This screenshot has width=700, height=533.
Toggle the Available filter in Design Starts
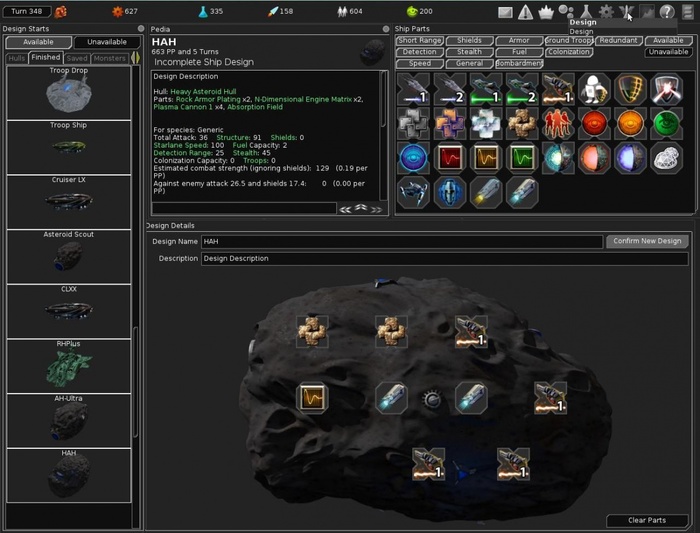[x=38, y=43]
